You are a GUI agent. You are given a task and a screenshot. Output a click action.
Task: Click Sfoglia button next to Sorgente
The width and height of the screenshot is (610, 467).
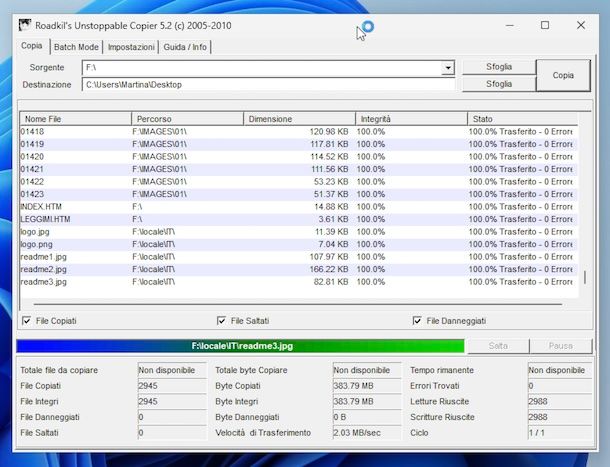[x=499, y=67]
